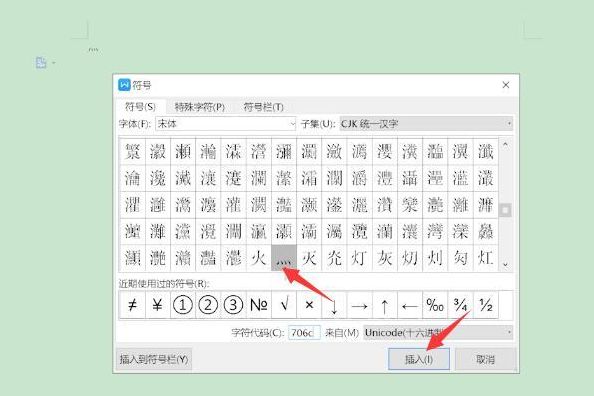Choose the per mille ‰ symbol
594x396 pixels.
pos(435,305)
